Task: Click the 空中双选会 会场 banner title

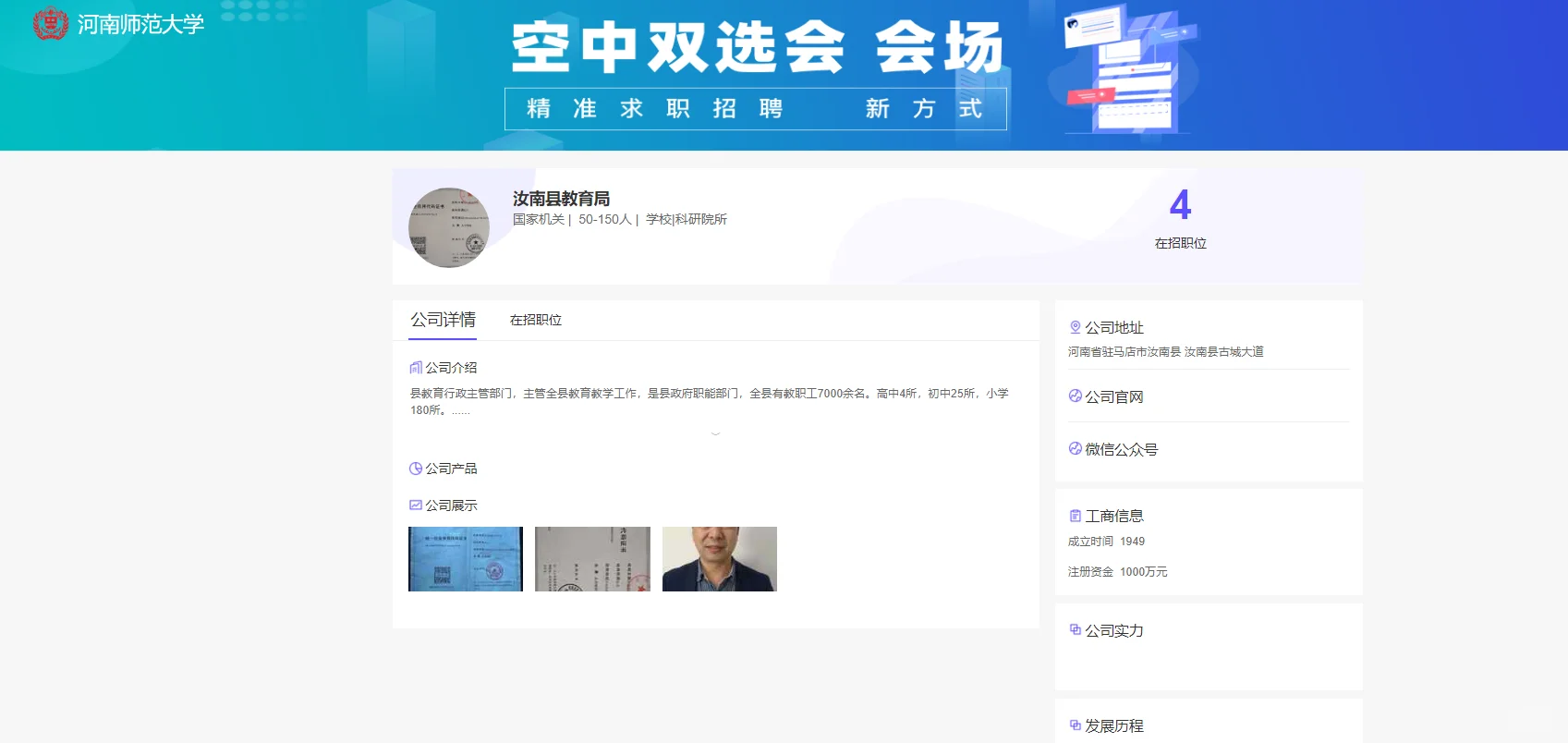Action: [758, 47]
